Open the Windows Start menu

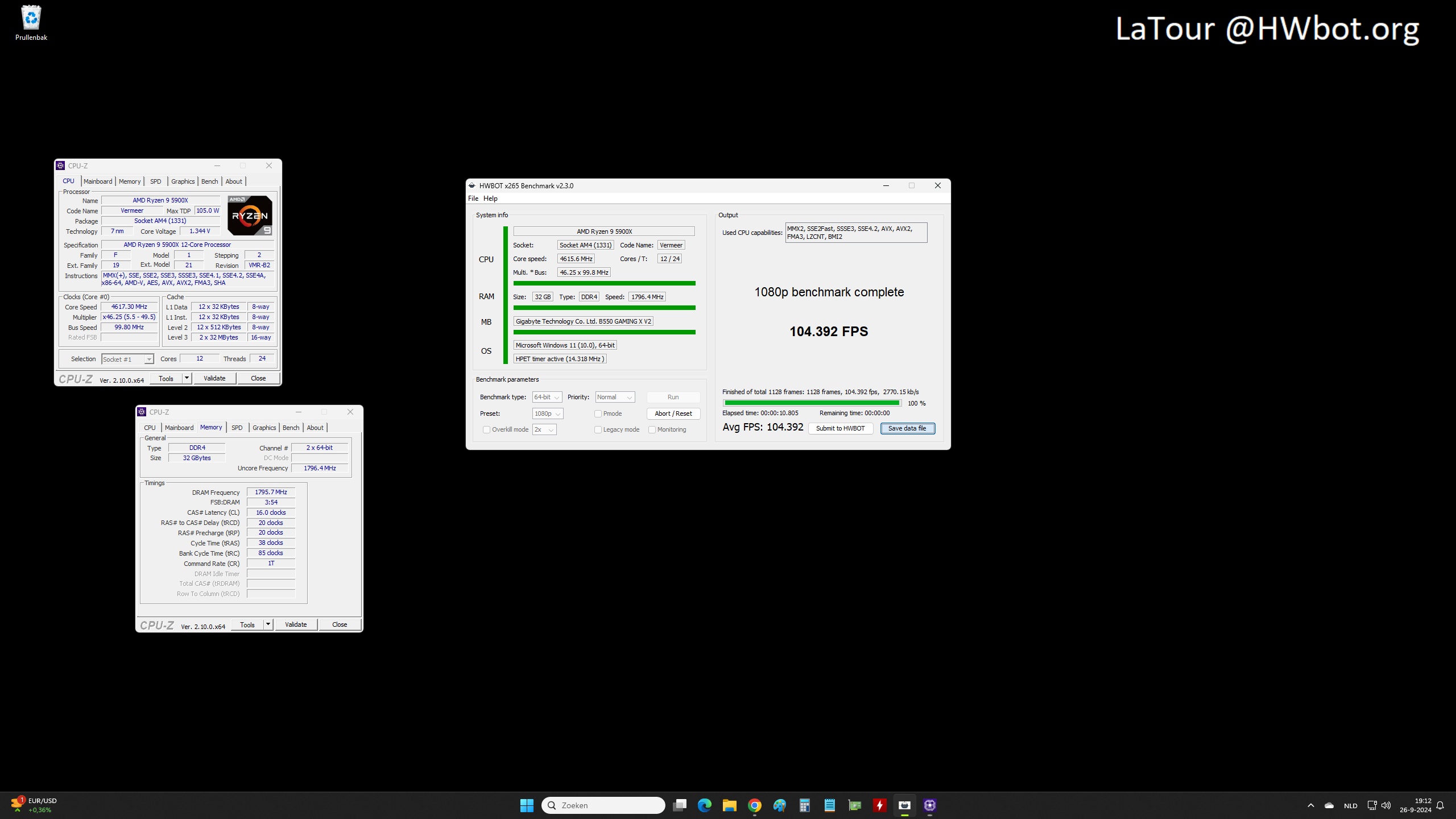coord(527,805)
